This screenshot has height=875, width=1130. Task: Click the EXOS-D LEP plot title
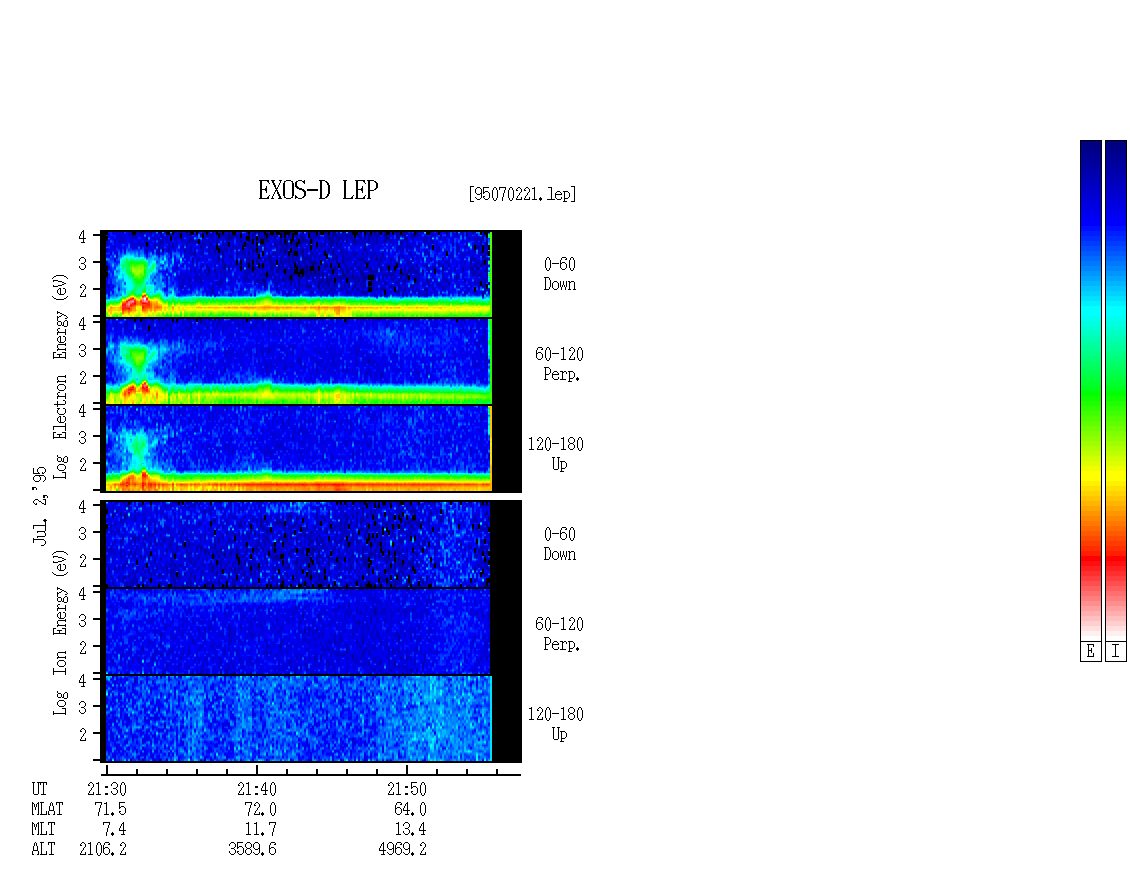pyautogui.click(x=318, y=190)
